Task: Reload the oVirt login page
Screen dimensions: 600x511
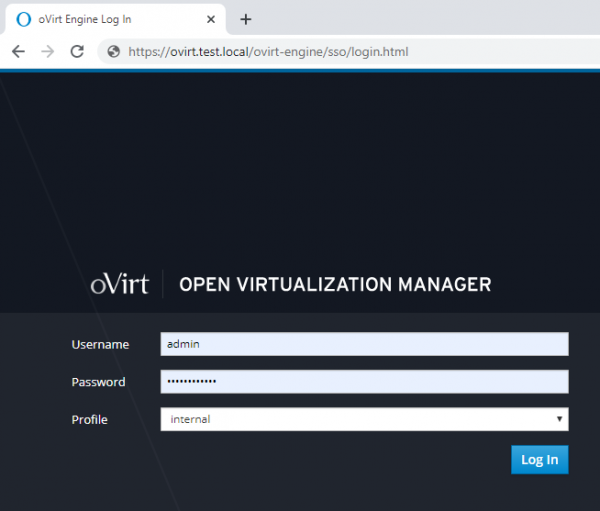Action: 78,52
